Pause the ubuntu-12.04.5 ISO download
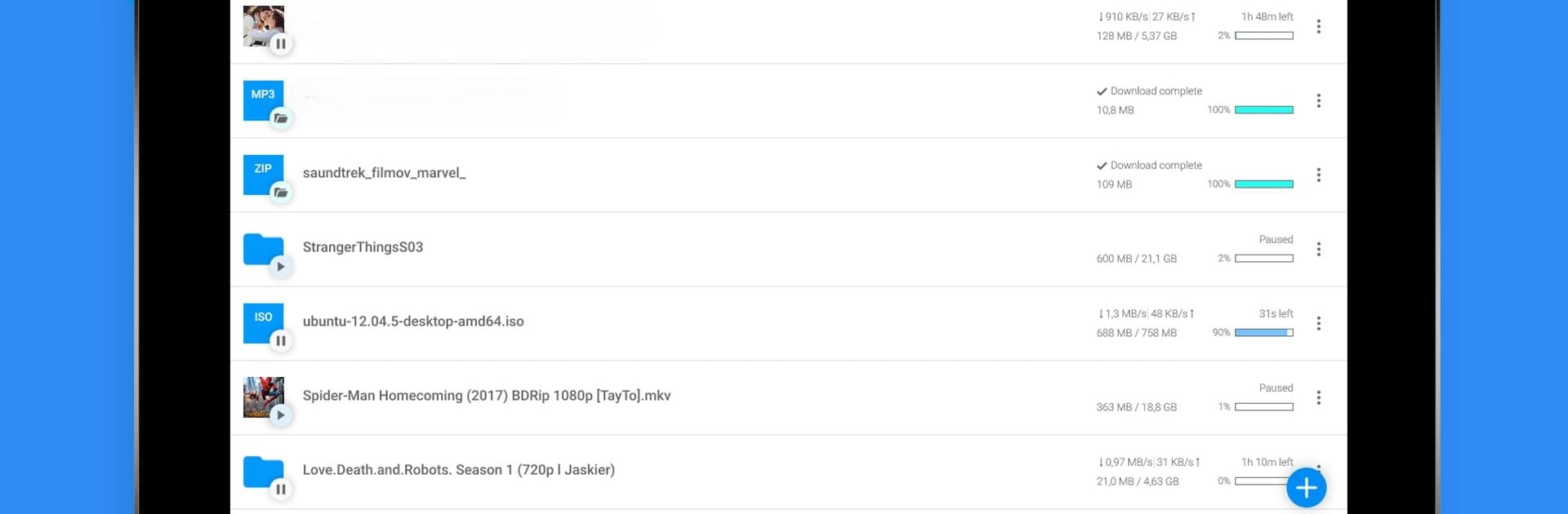This screenshot has width=1568, height=514. 280,341
